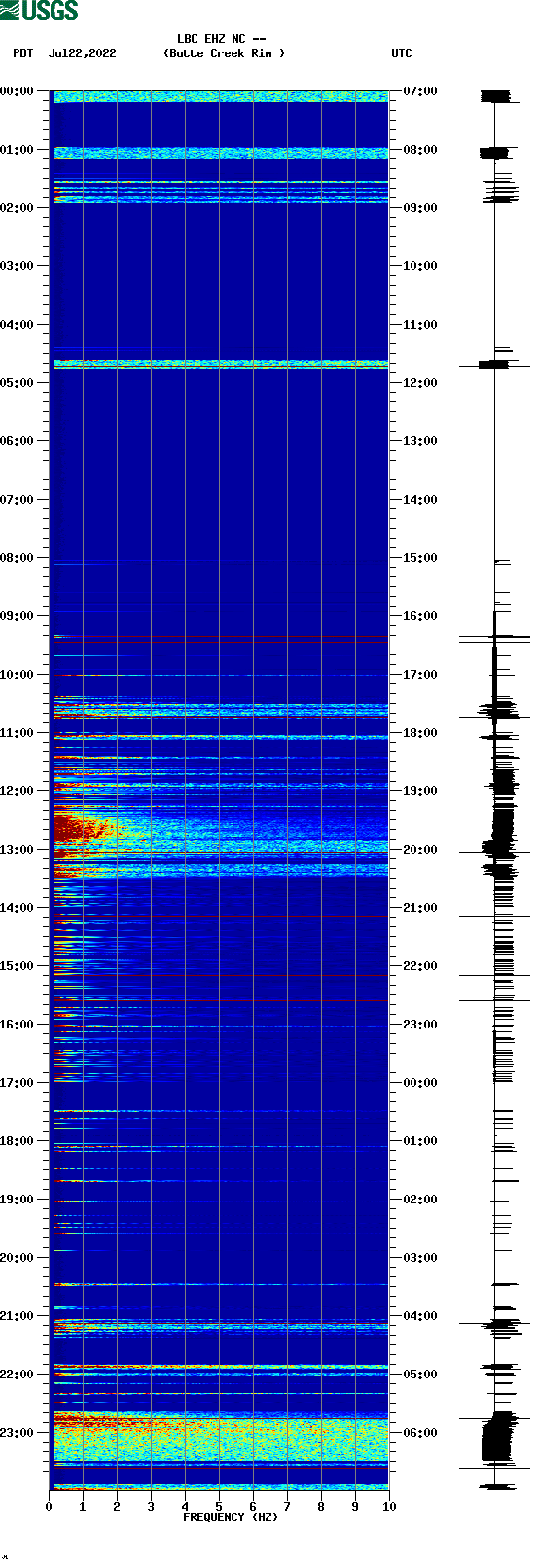Click the seismogram burst at top near 07:00 UTC
This screenshot has height=1568, width=537.
495,96
